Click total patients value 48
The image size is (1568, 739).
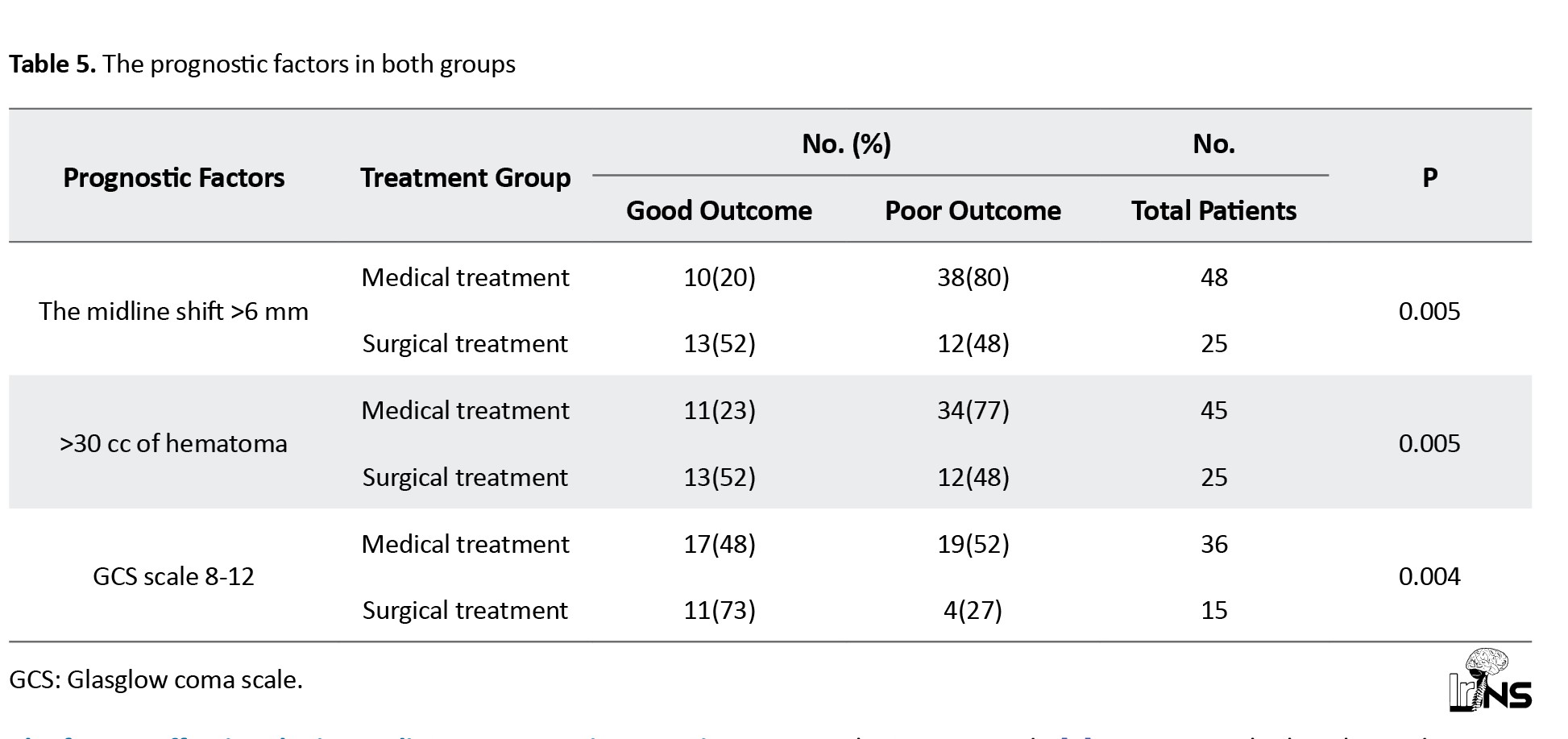(x=1213, y=277)
